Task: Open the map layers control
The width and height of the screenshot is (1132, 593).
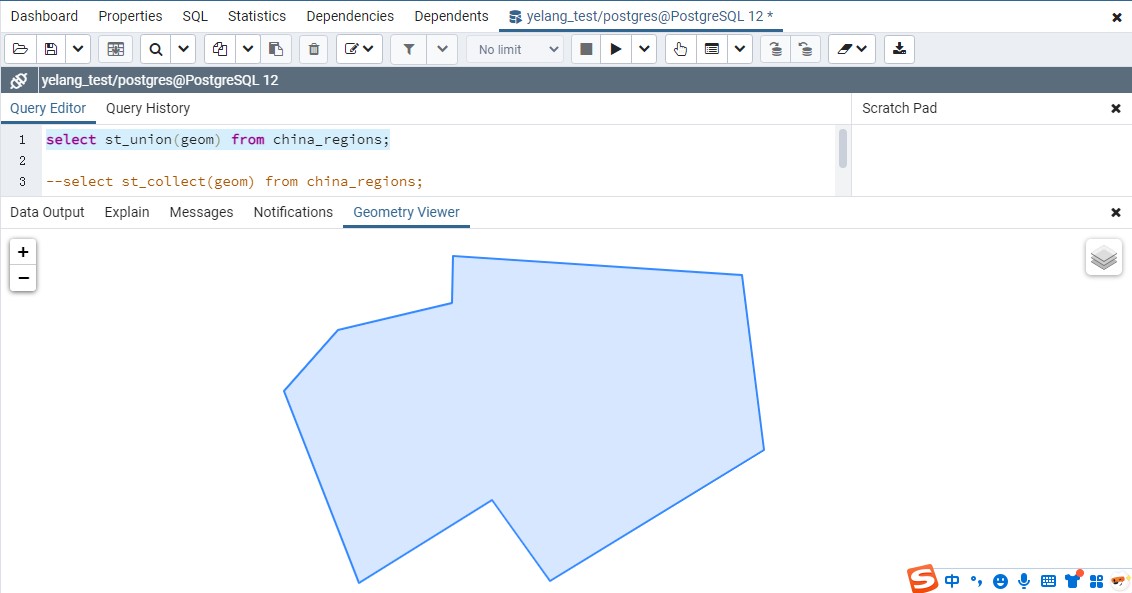Action: pyautogui.click(x=1103, y=258)
